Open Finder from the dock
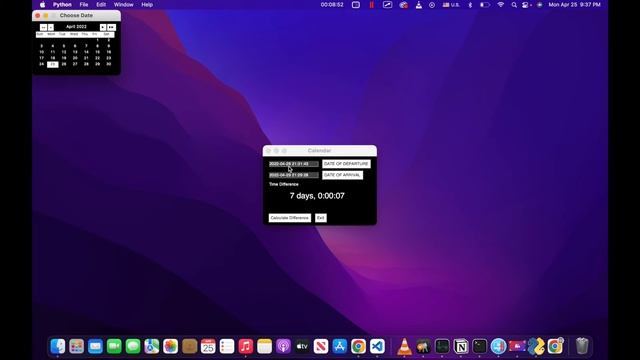 click(58, 346)
